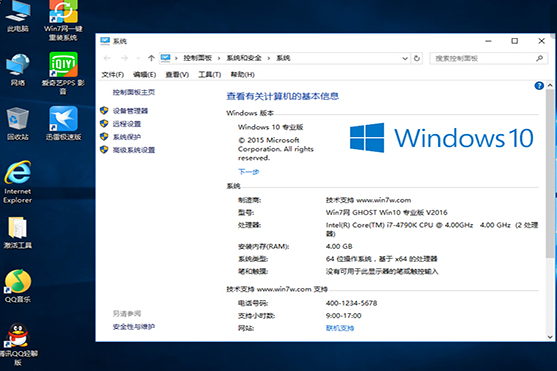The height and width of the screenshot is (371, 557).
Task: Expand recent locations dropdown arrow
Action: click(x=138, y=58)
